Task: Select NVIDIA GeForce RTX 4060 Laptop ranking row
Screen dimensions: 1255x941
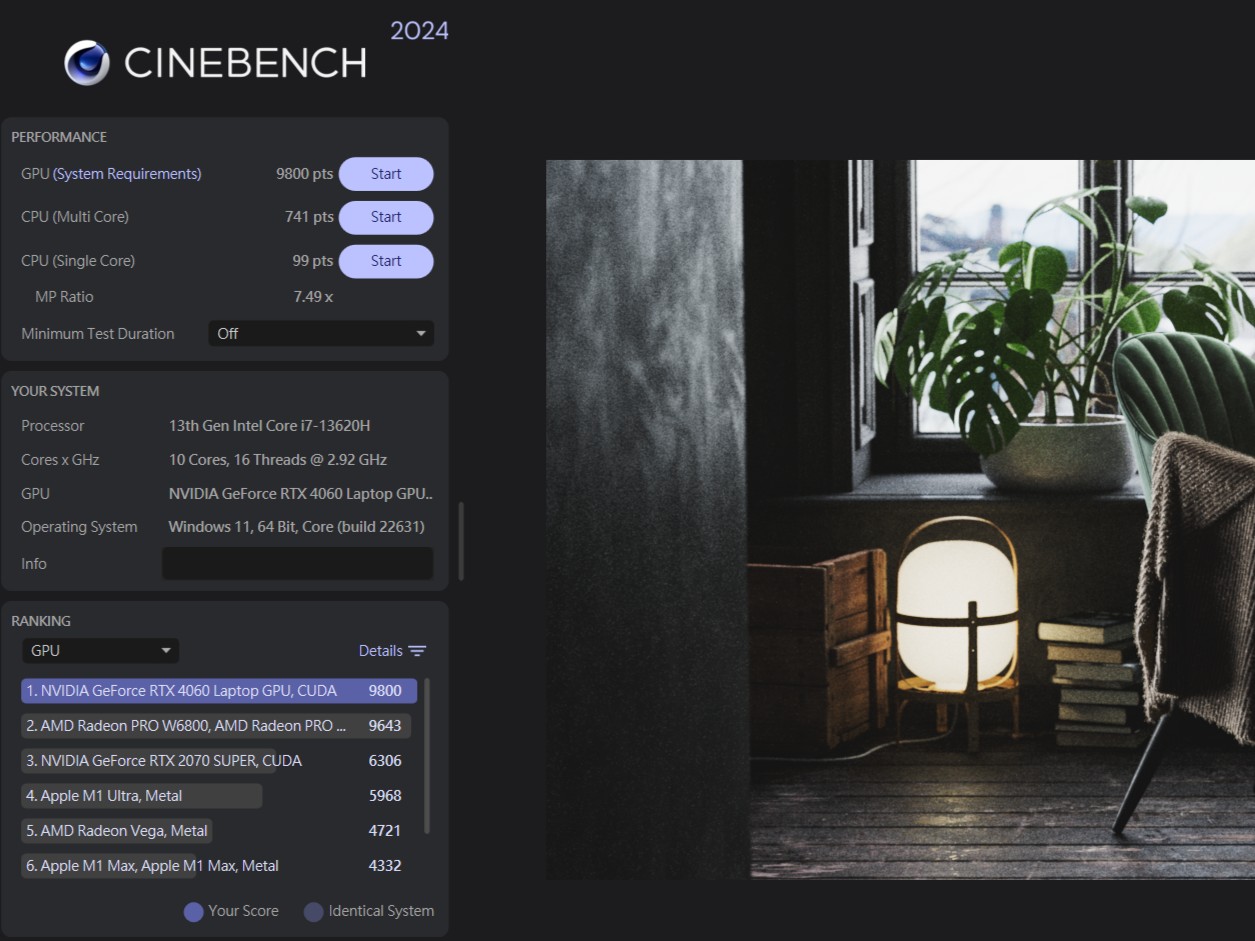Action: pyautogui.click(x=219, y=691)
